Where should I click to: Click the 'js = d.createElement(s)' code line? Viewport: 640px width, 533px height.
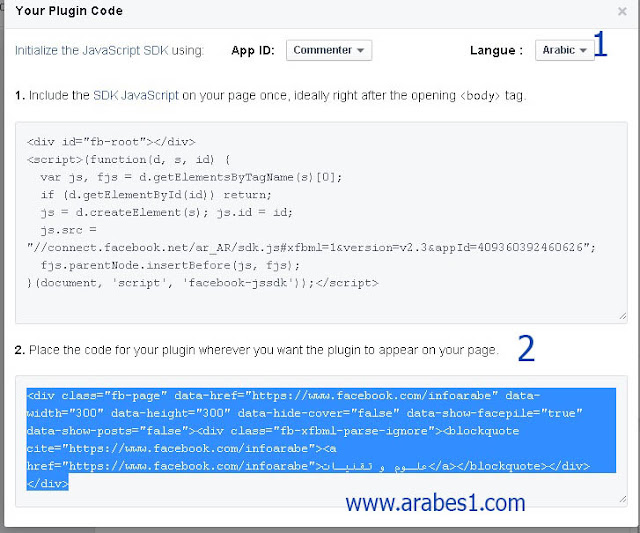(x=167, y=212)
